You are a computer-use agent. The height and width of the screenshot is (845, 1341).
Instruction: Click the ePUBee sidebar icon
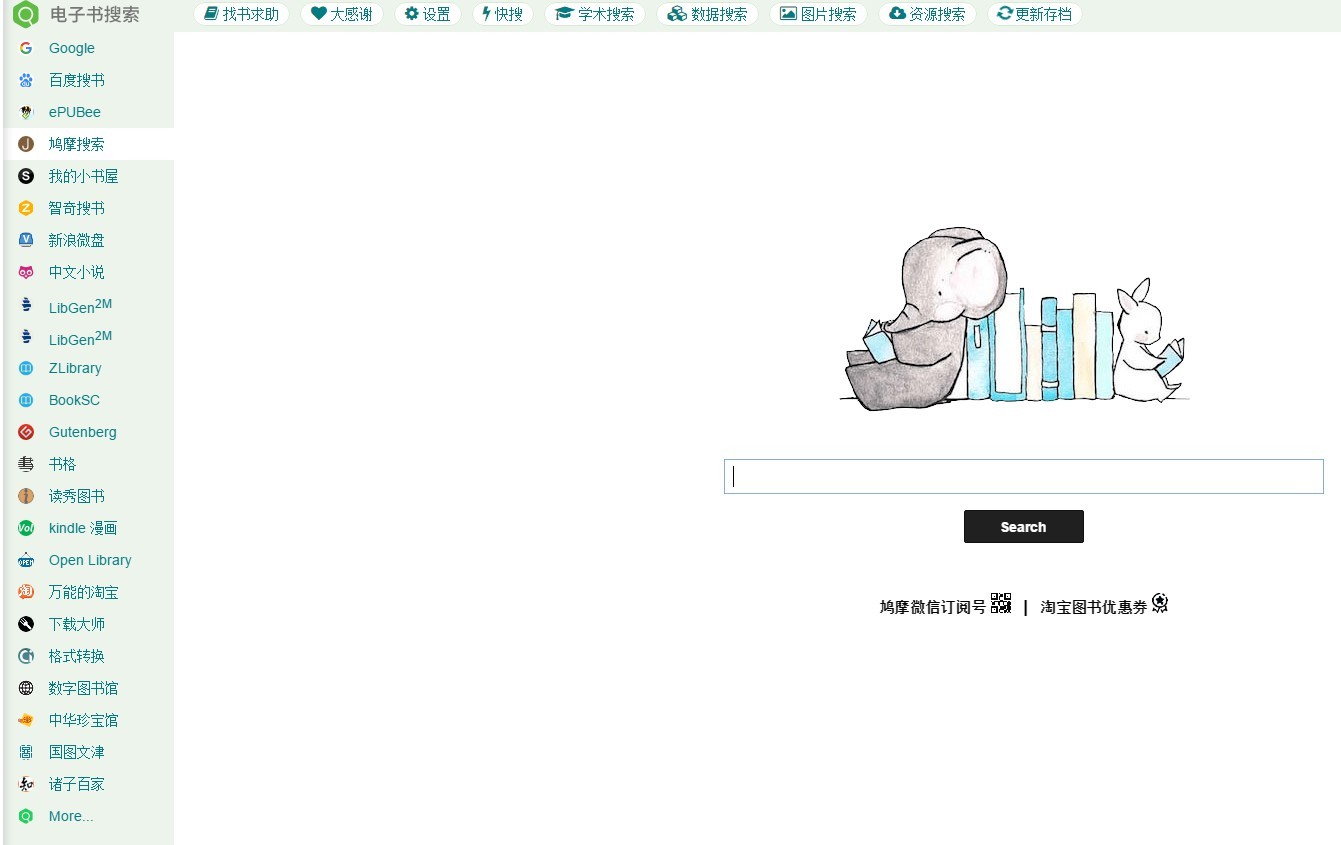[x=26, y=112]
